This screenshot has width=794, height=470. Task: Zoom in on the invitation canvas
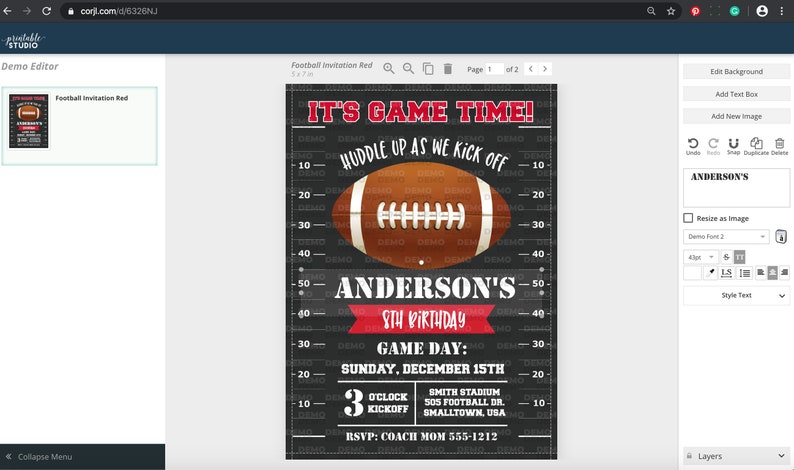click(388, 68)
